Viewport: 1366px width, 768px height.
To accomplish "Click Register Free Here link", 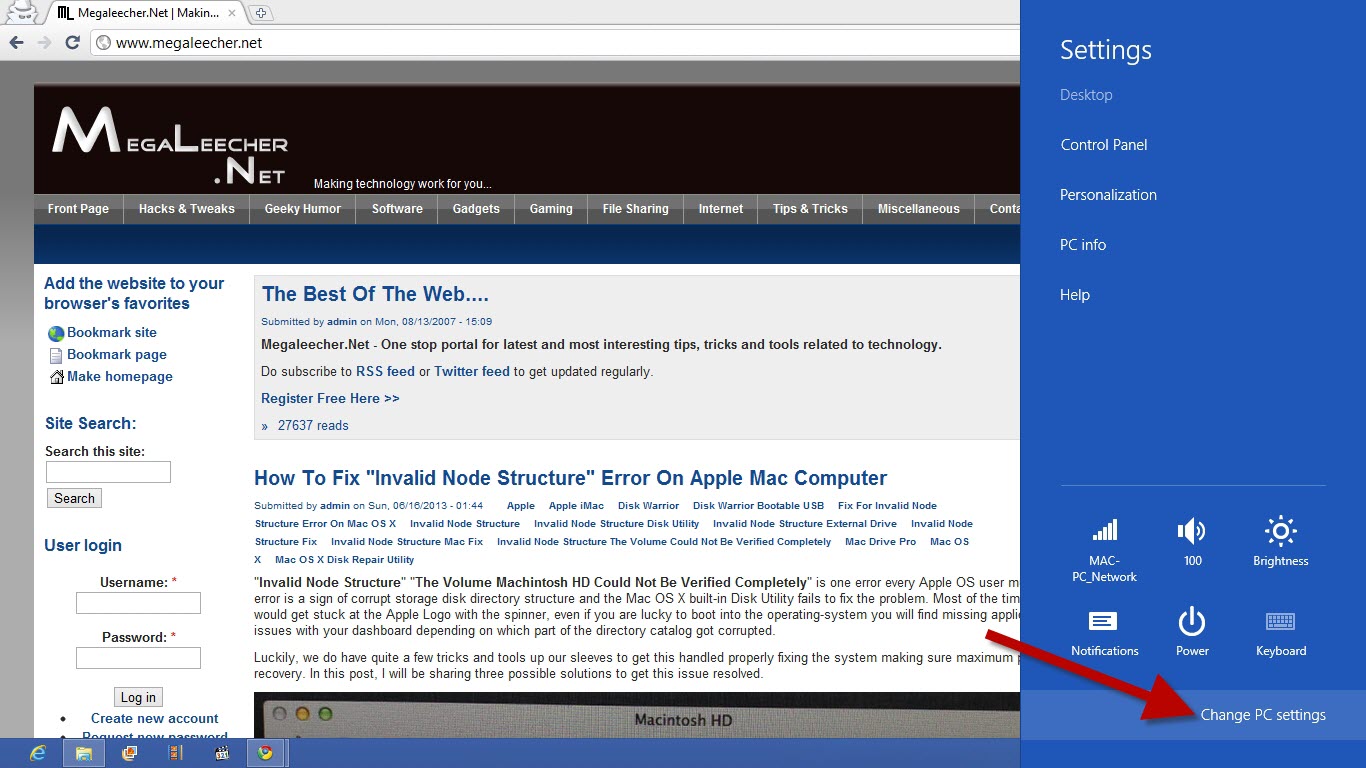I will pos(330,398).
